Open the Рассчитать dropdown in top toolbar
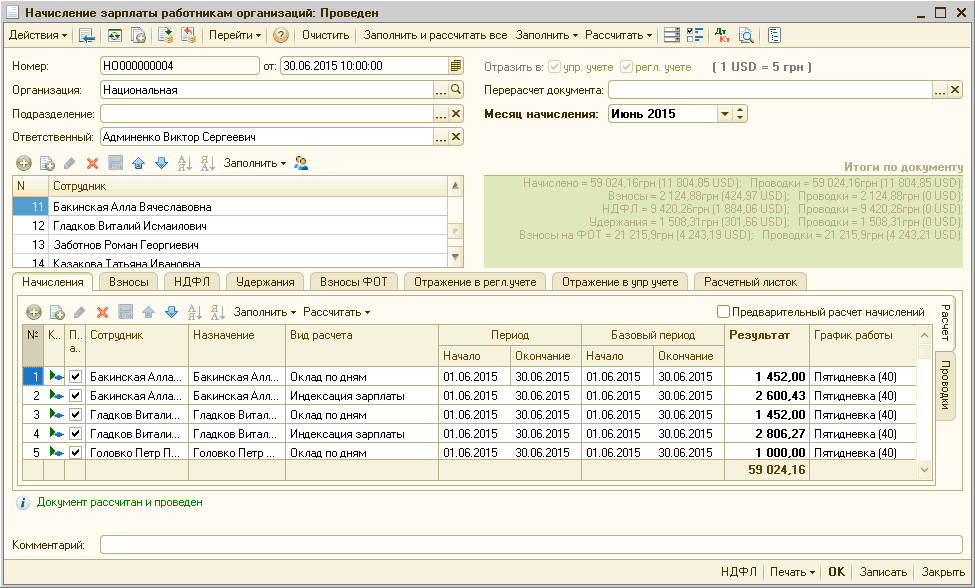 [618, 35]
